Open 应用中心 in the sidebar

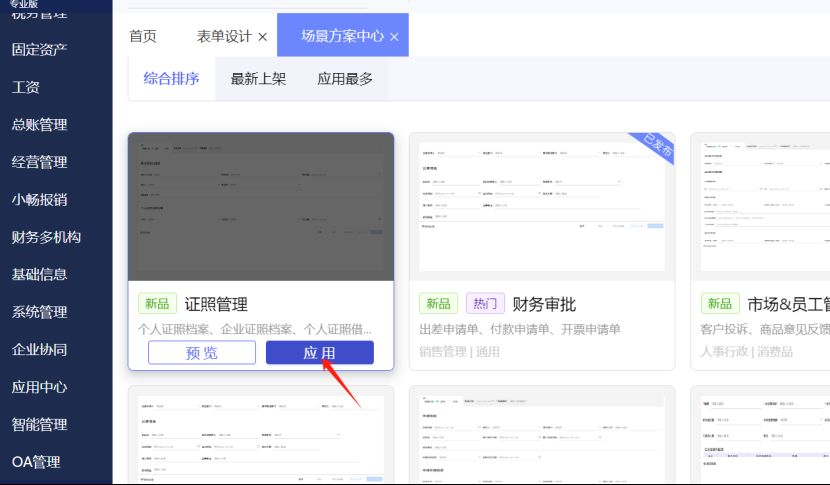pos(40,387)
